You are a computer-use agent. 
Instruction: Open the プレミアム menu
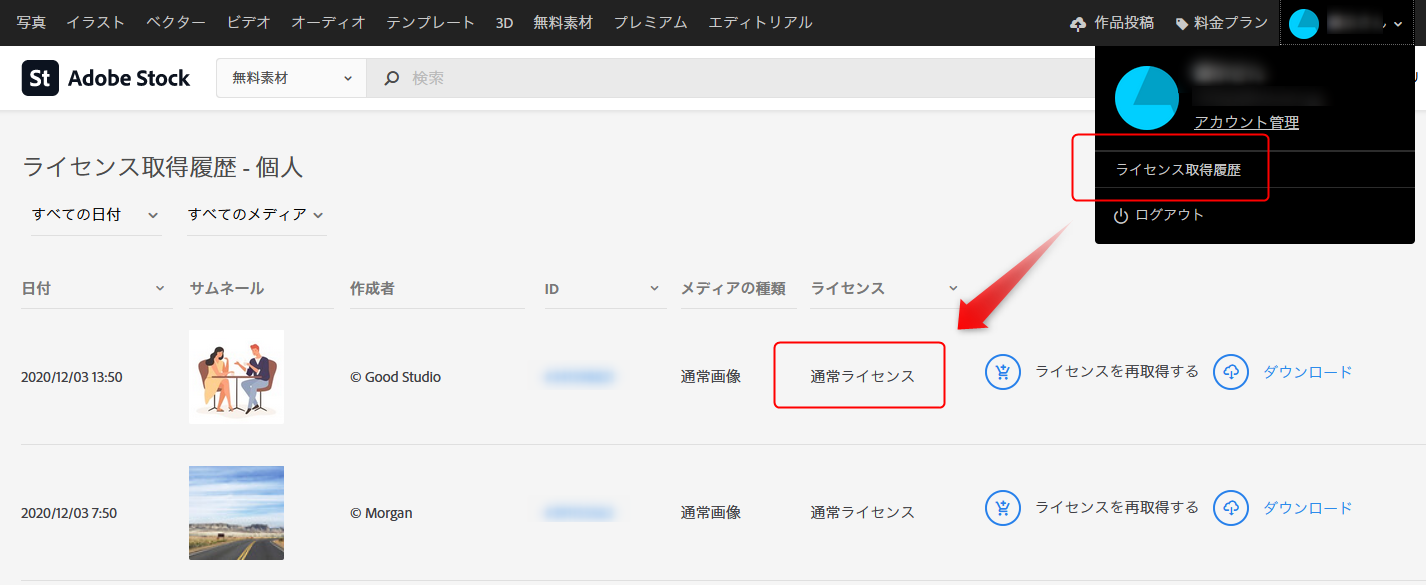(650, 22)
